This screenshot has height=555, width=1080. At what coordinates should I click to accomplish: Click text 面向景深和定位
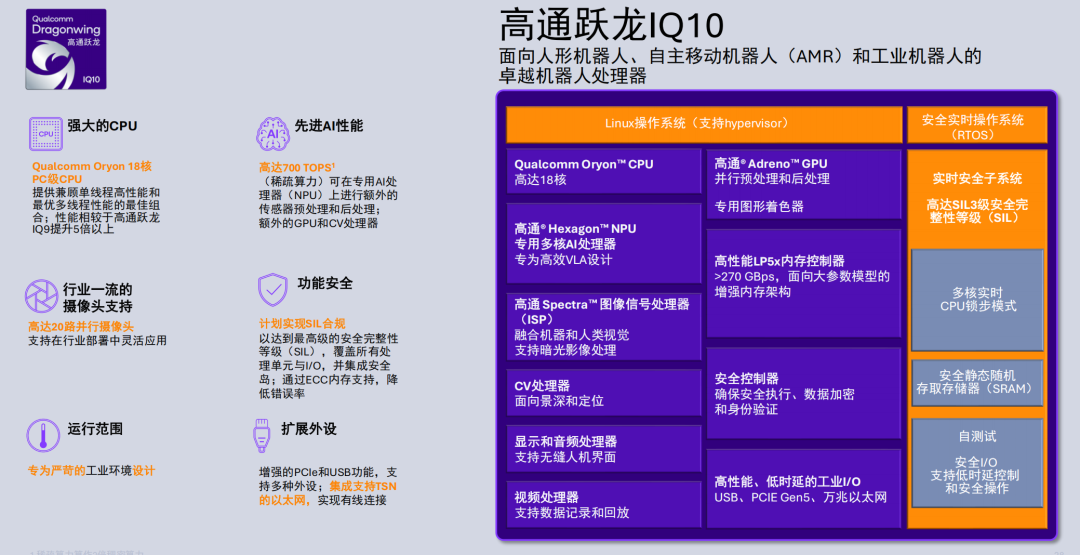point(559,401)
